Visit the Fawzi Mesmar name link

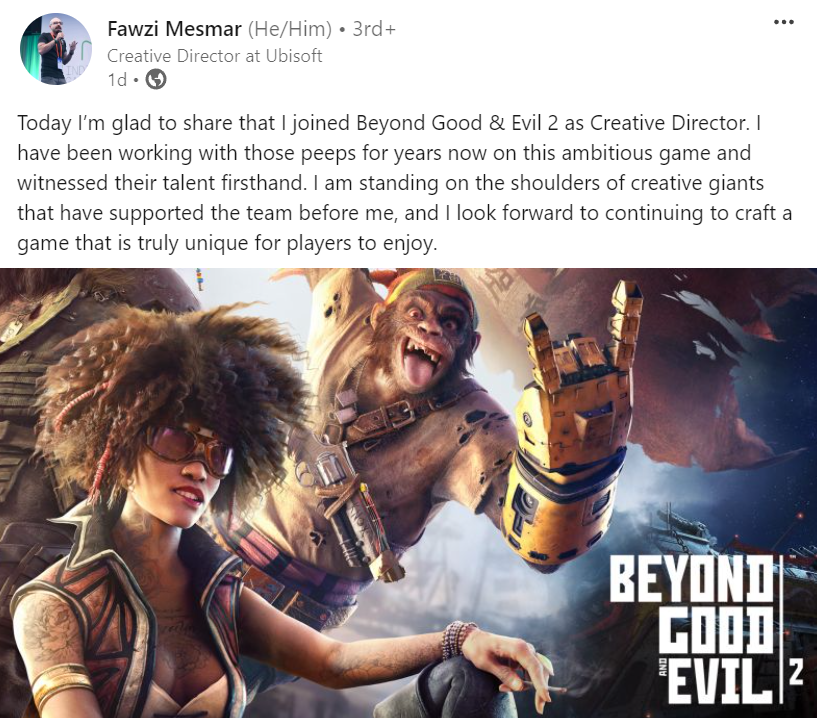(175, 29)
